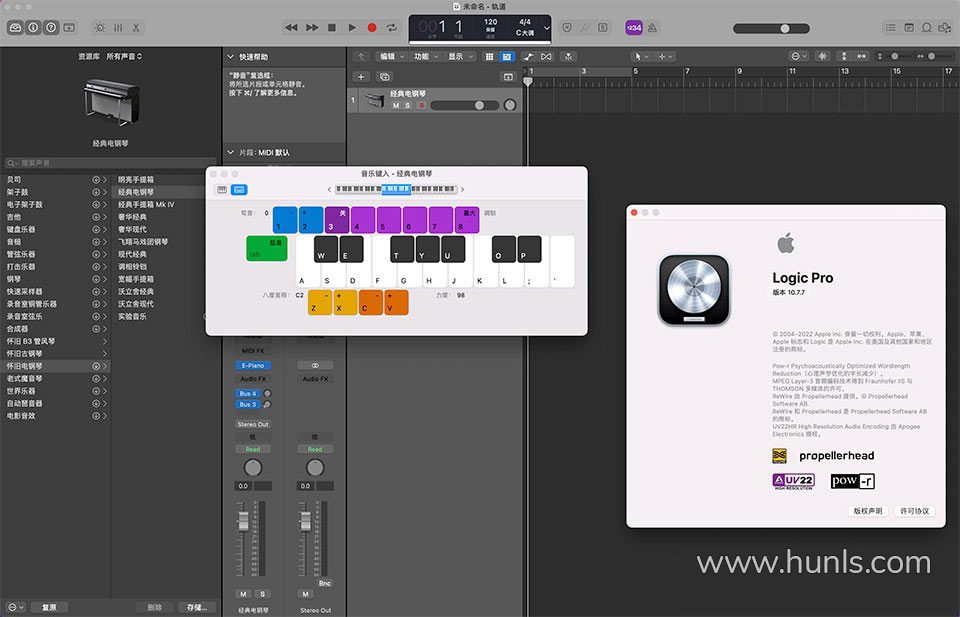
Task: Mute the 经典电钢琴 track header
Action: [396, 105]
